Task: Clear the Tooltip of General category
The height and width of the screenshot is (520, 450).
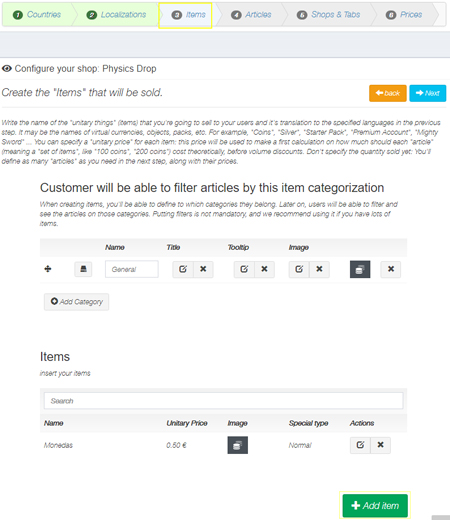Action: pyautogui.click(x=264, y=269)
